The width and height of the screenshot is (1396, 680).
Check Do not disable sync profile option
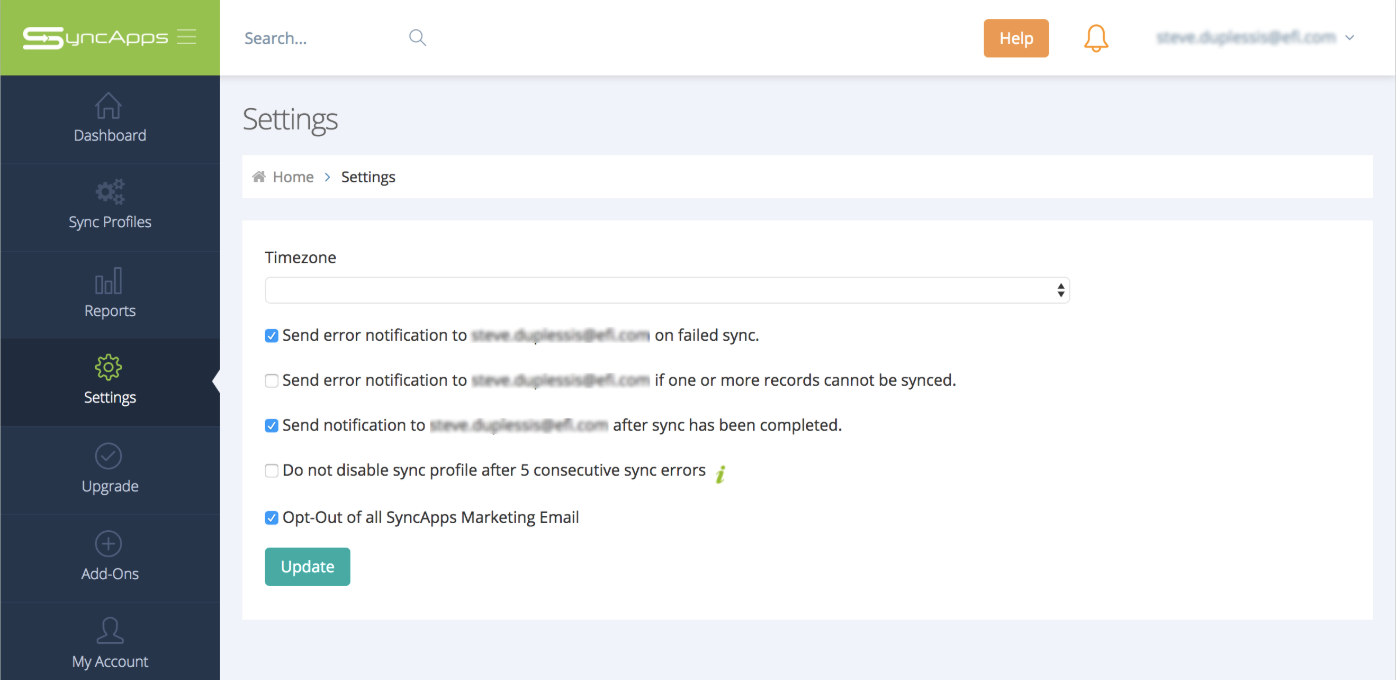pyautogui.click(x=271, y=471)
